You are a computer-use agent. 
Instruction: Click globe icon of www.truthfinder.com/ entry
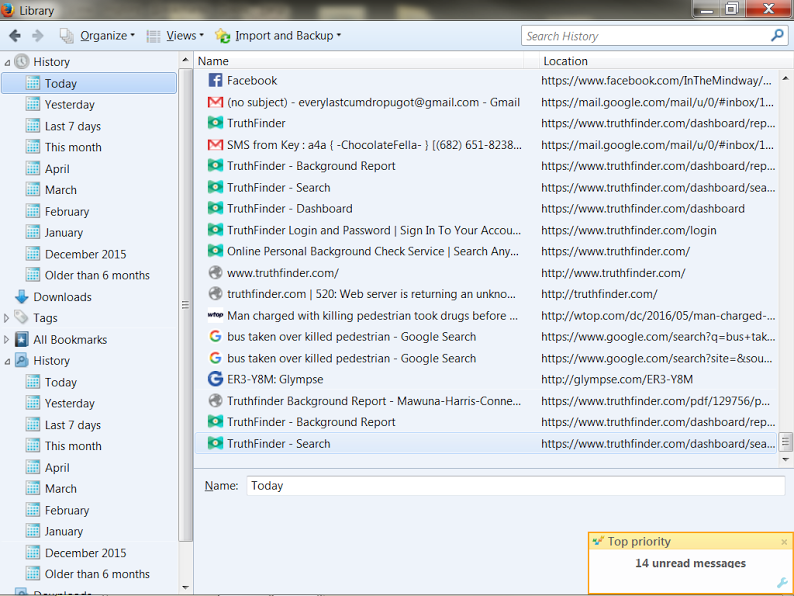click(x=215, y=272)
